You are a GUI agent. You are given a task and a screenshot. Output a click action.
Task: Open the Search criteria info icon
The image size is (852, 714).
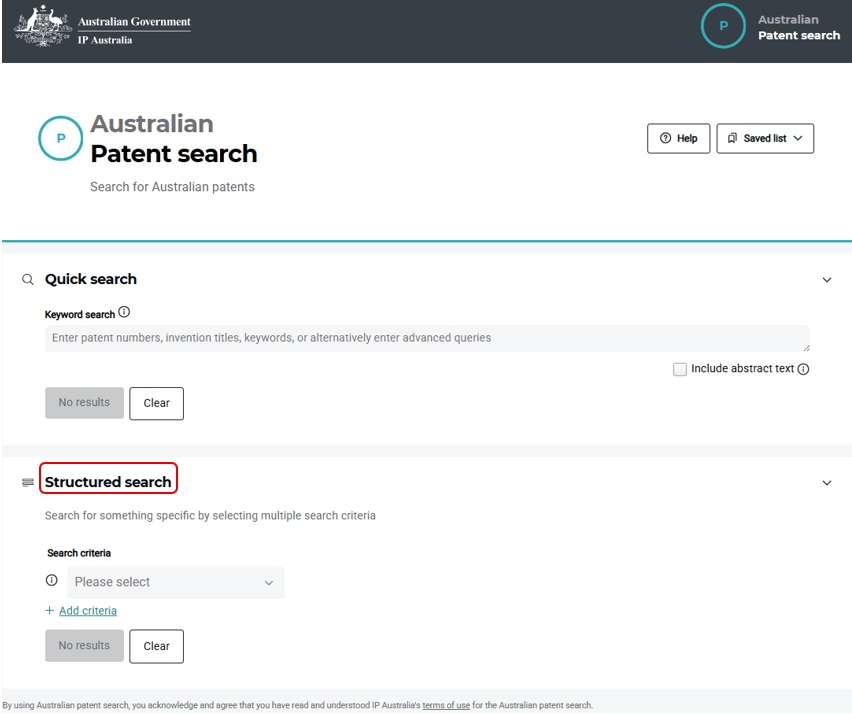pos(52,580)
